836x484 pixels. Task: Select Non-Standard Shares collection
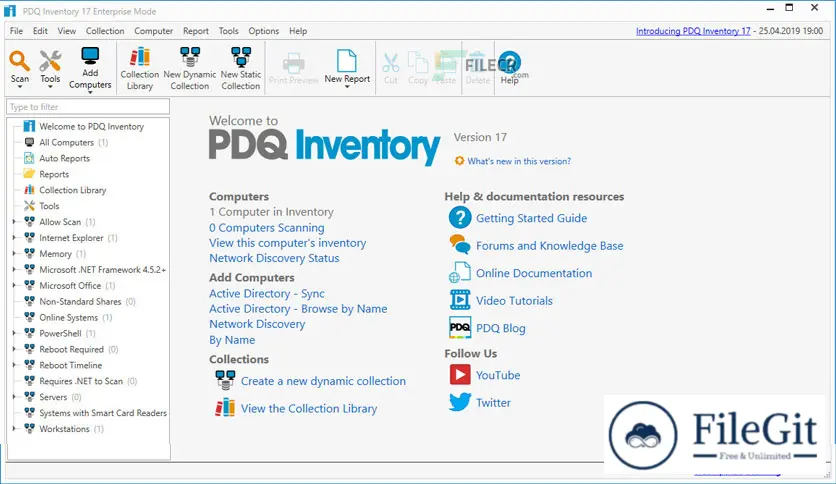80,302
